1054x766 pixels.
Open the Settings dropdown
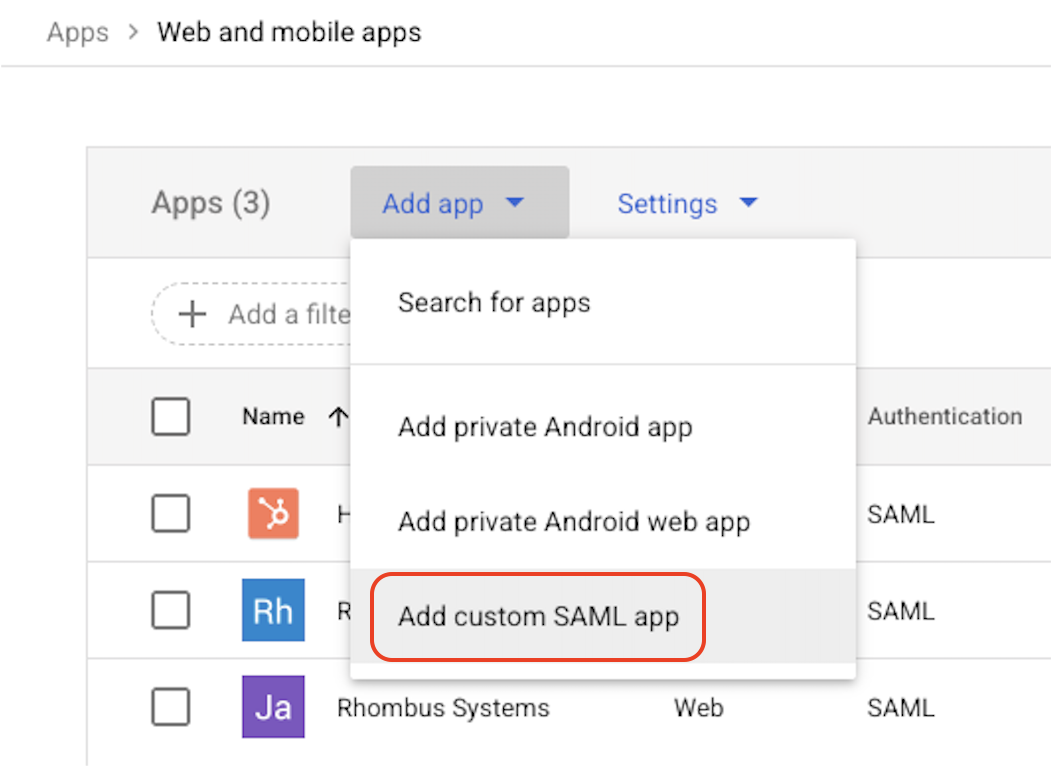pyautogui.click(x=688, y=203)
